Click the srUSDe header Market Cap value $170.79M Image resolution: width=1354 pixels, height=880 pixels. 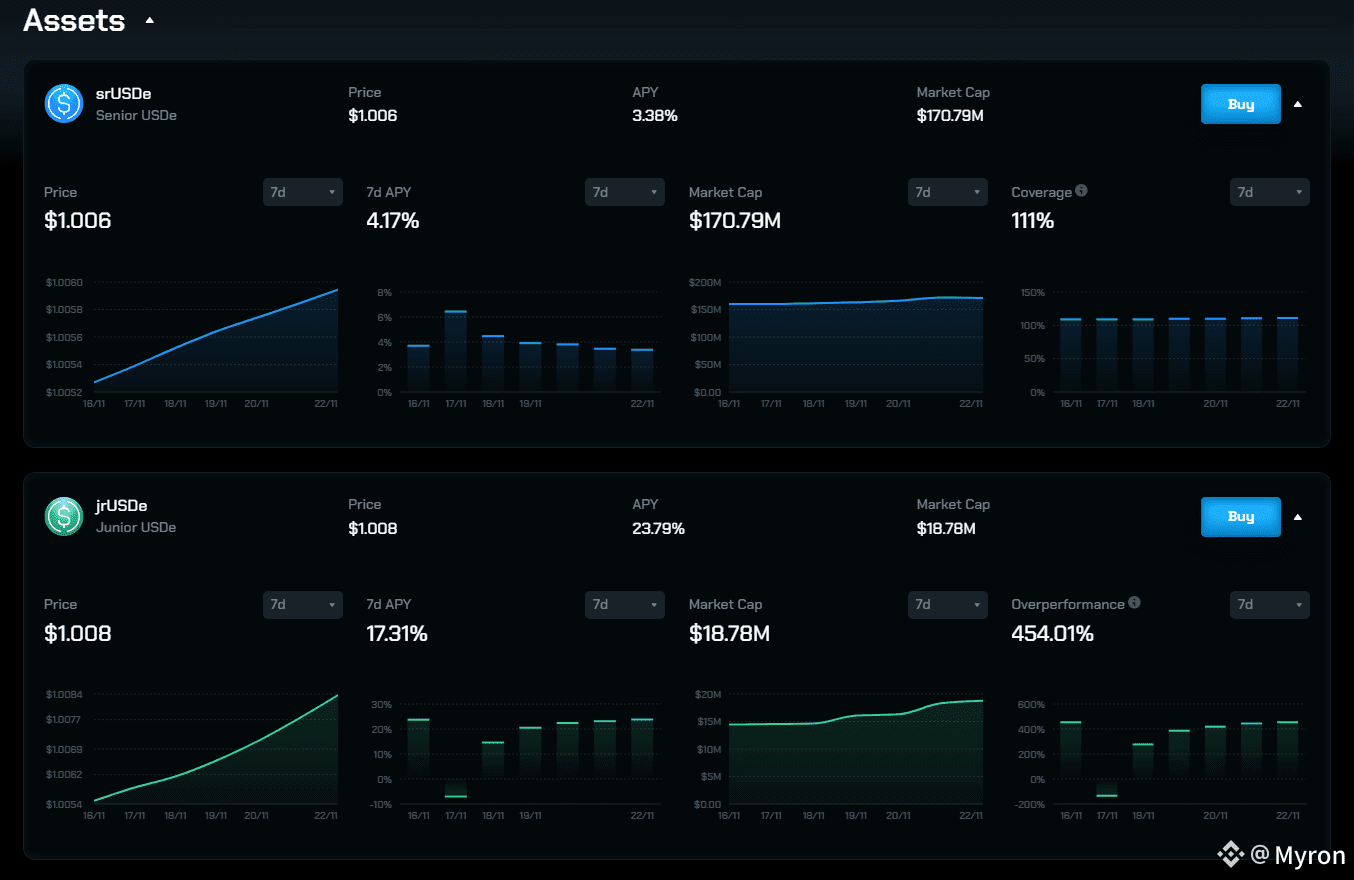click(950, 116)
